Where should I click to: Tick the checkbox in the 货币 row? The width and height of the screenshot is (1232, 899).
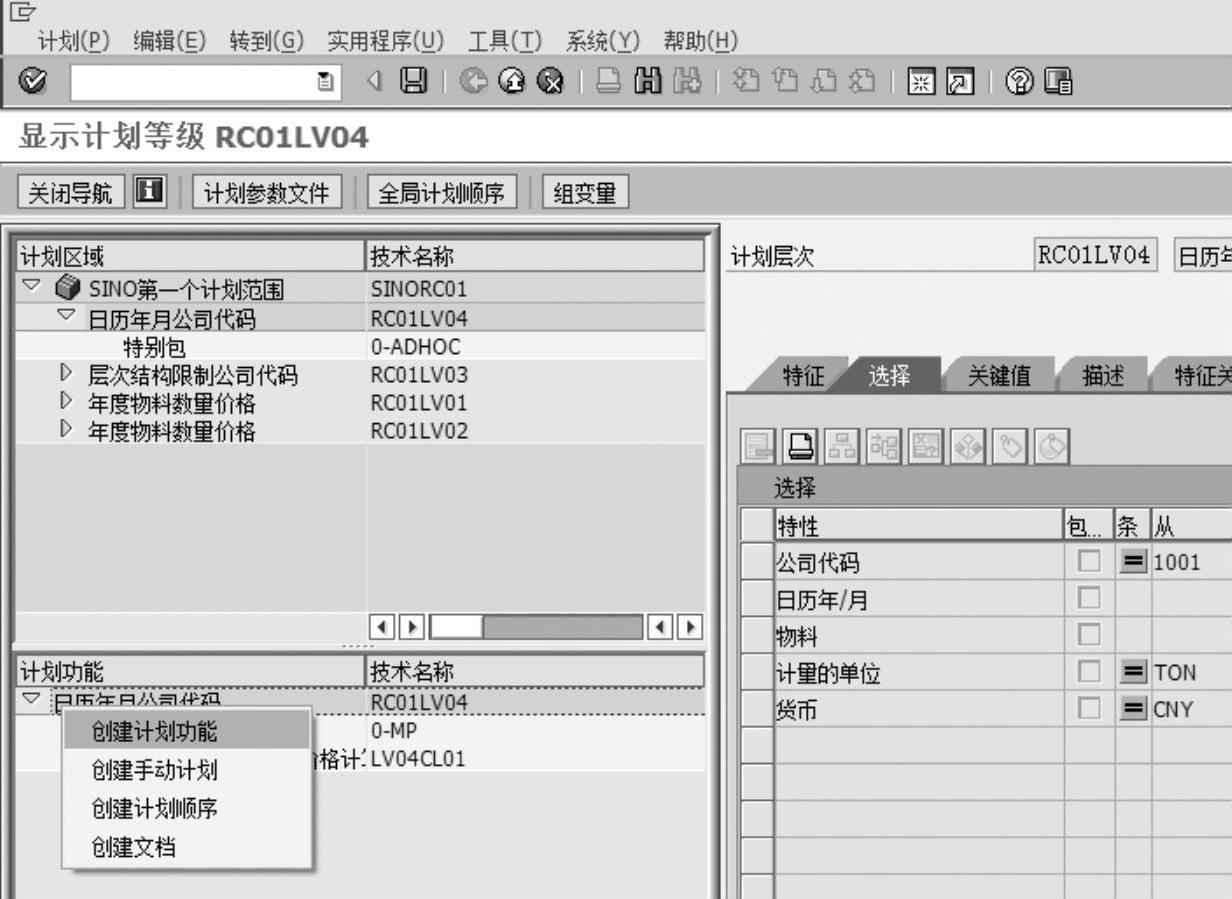coord(1089,708)
